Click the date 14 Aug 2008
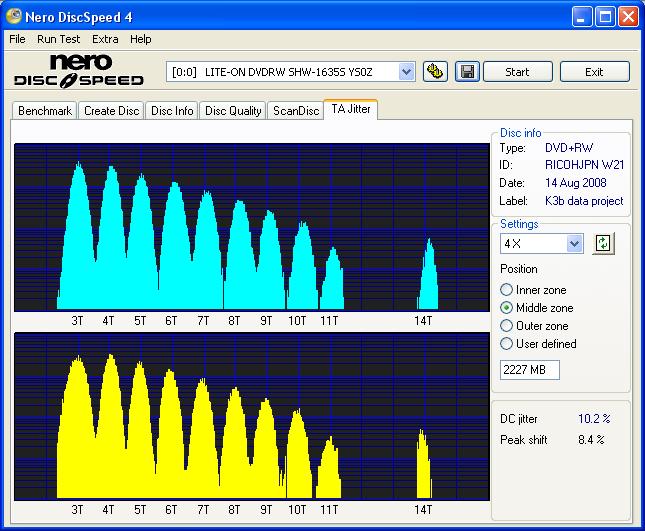645x531 pixels. (x=575, y=183)
